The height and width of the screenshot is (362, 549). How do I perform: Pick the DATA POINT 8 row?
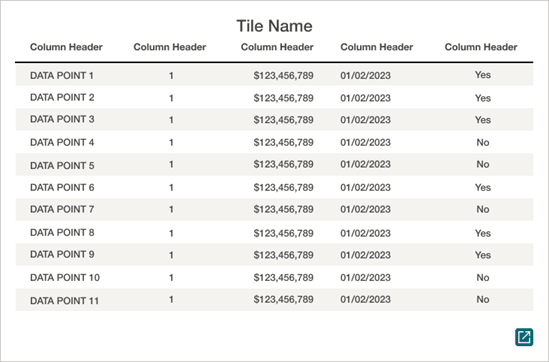click(274, 232)
